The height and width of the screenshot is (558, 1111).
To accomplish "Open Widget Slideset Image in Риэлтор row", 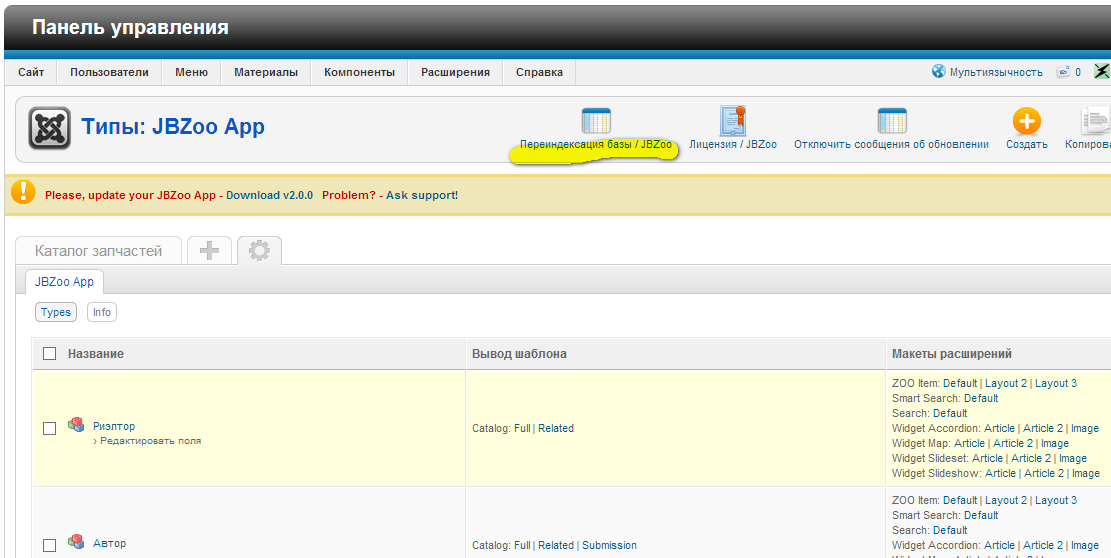I will pyautogui.click(x=1073, y=458).
